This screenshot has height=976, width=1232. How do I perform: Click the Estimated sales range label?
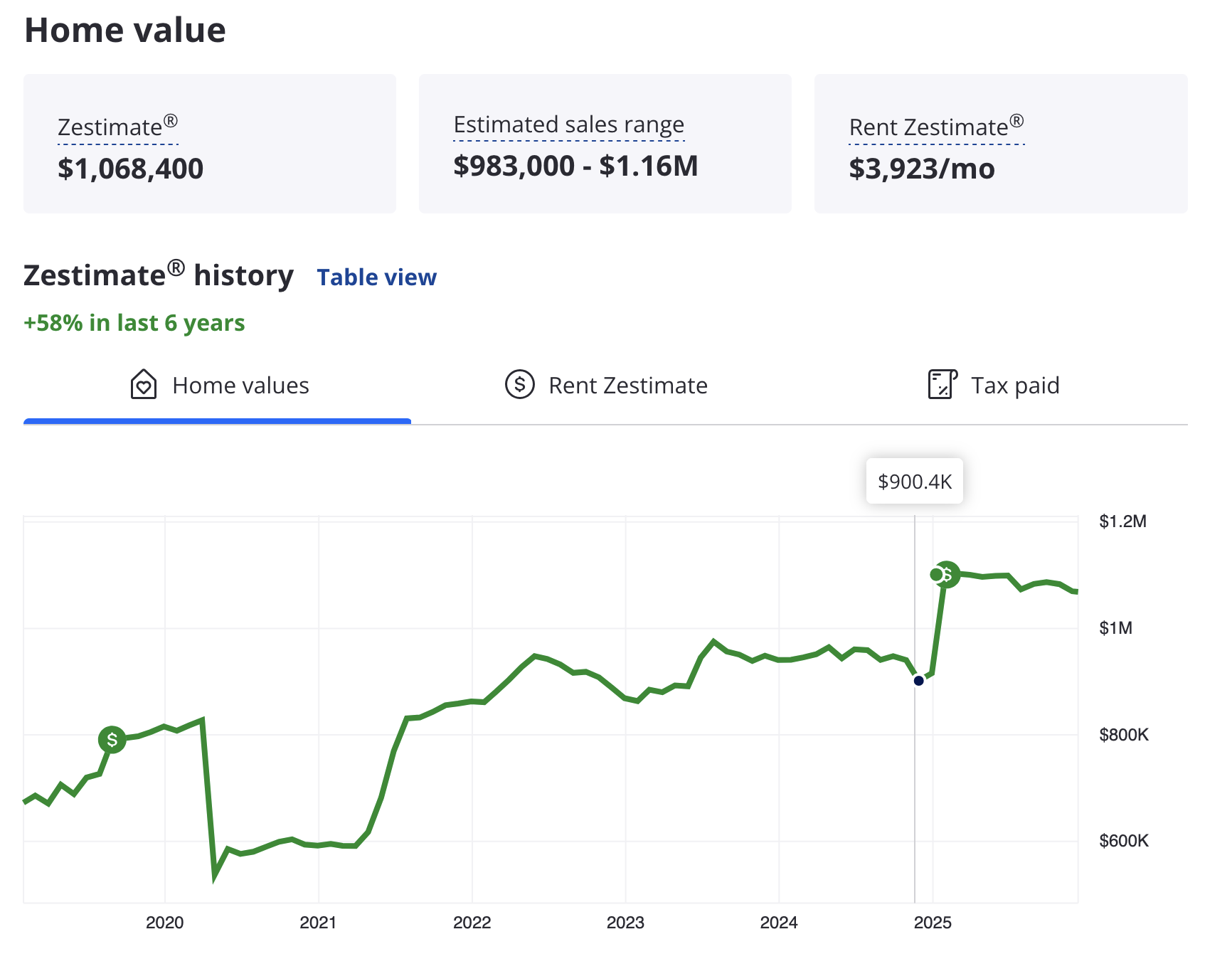pos(569,124)
